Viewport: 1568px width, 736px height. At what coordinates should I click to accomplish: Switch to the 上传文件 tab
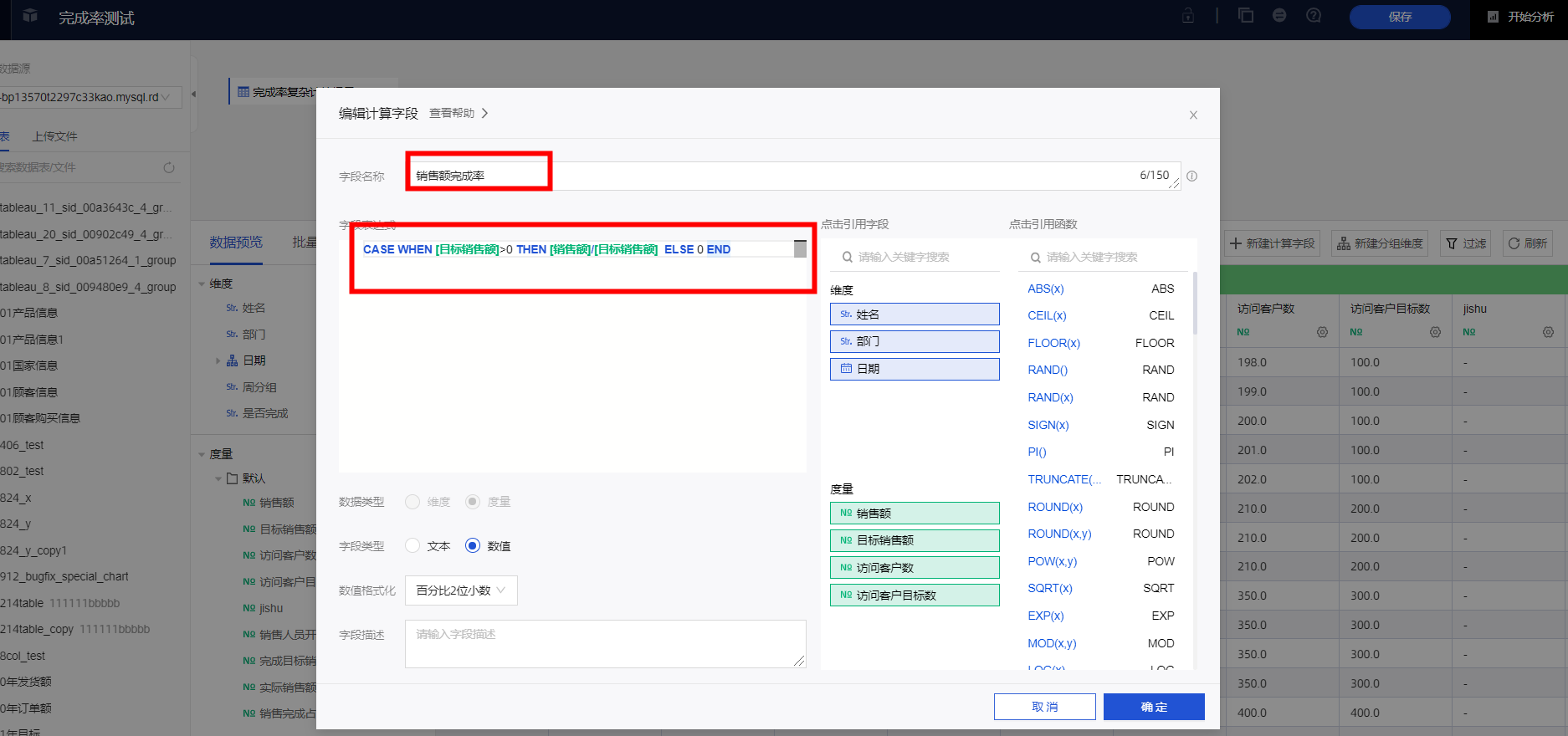click(x=55, y=136)
